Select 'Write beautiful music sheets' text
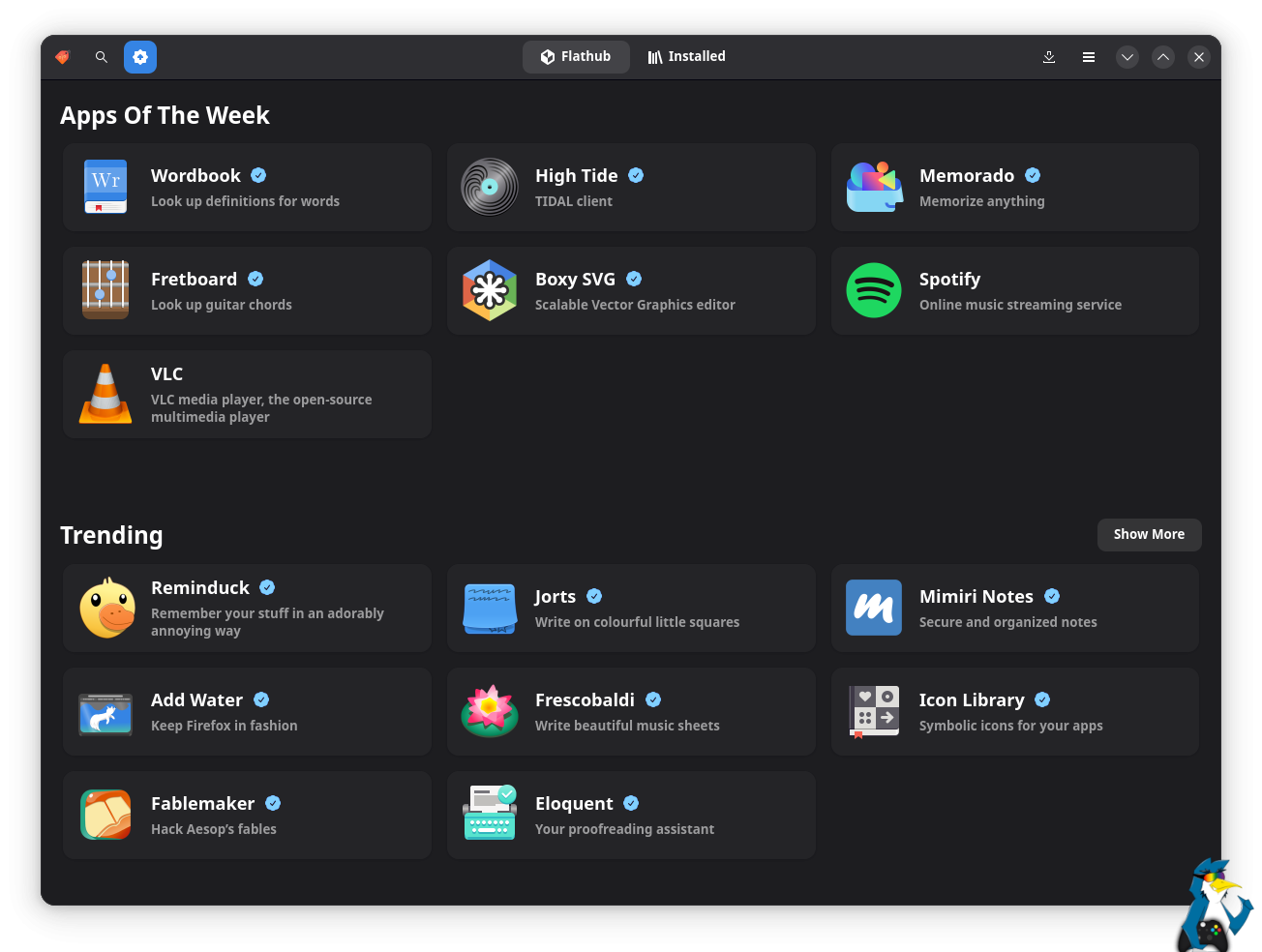This screenshot has width=1262, height=952. point(627,726)
